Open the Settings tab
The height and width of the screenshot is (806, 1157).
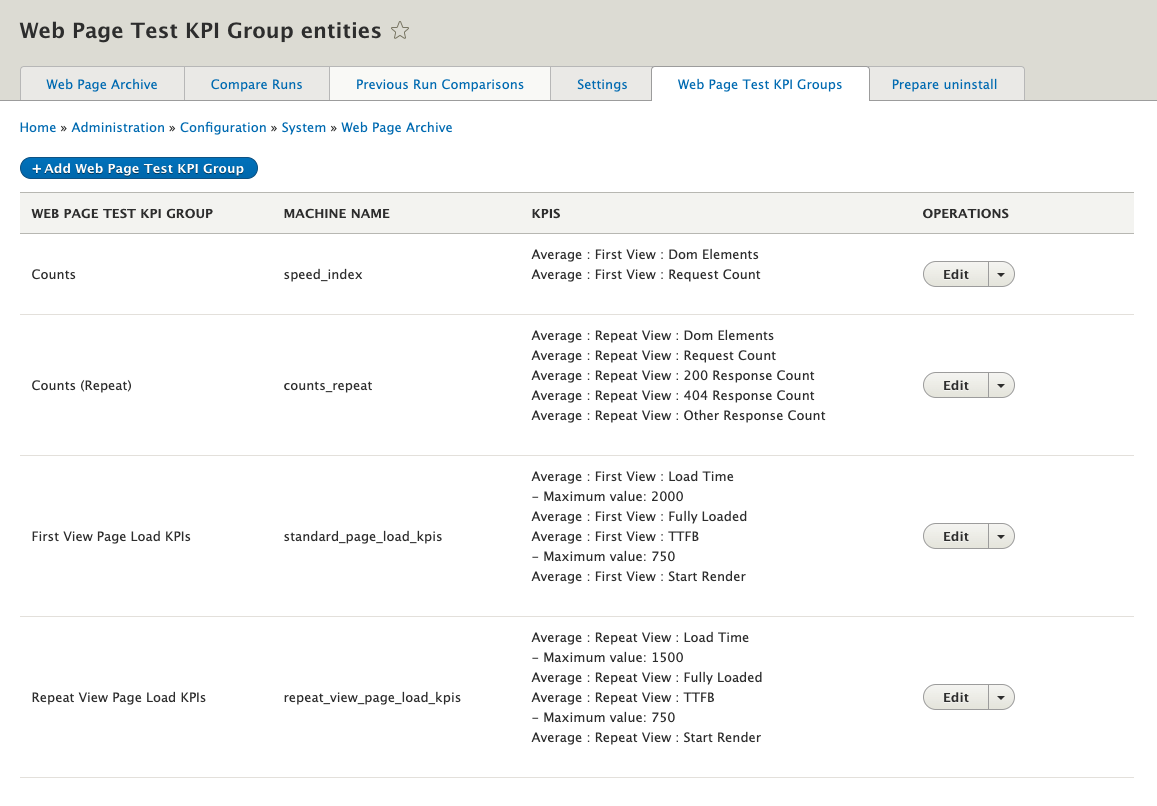(601, 84)
